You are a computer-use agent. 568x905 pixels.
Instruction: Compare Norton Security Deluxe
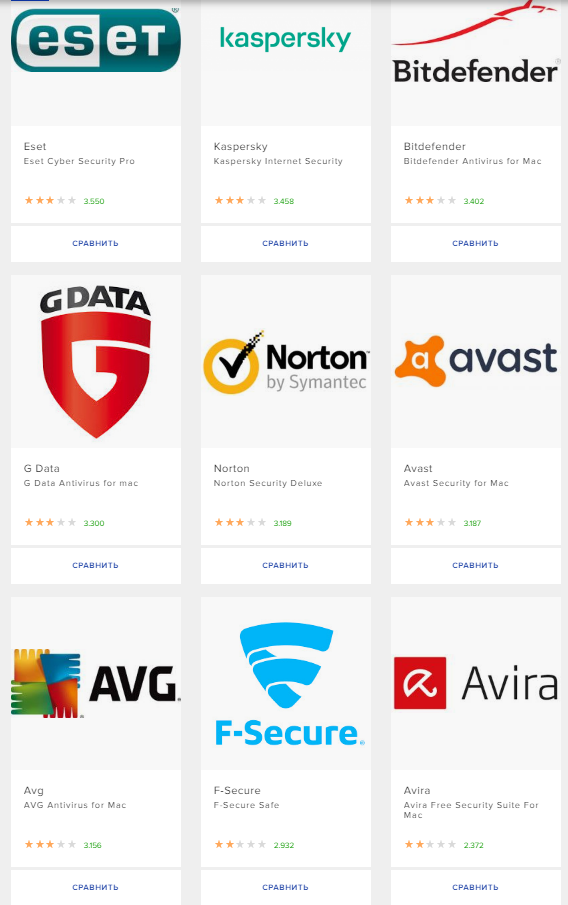pyautogui.click(x=286, y=566)
